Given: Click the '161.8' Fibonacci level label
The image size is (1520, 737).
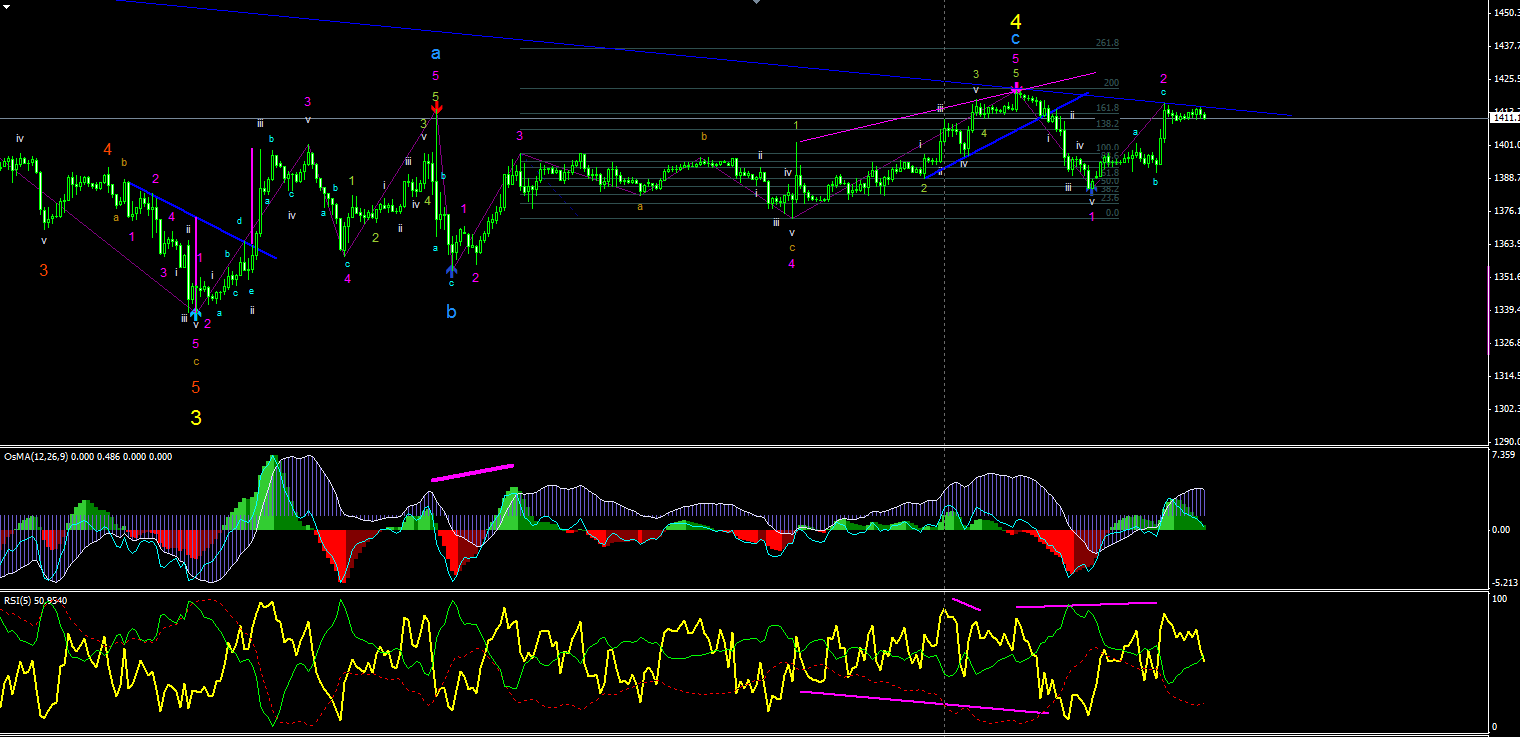Looking at the screenshot, I should click(1107, 108).
